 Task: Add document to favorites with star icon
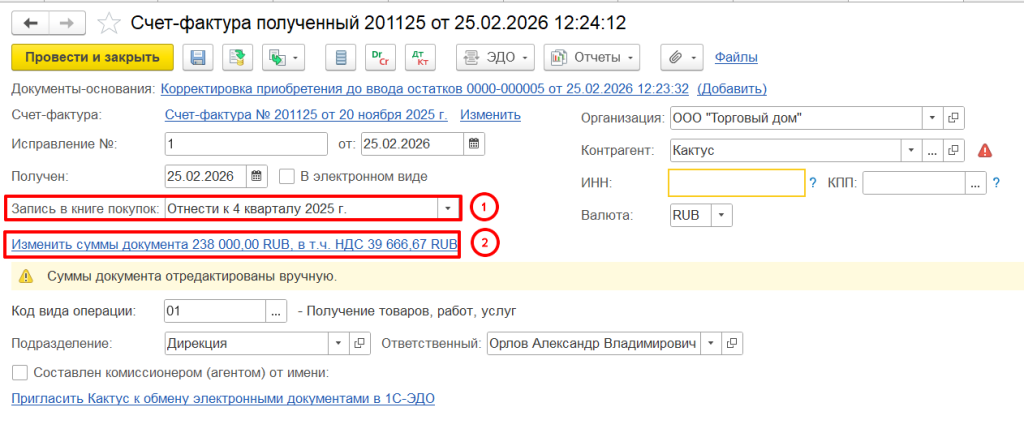tap(109, 24)
